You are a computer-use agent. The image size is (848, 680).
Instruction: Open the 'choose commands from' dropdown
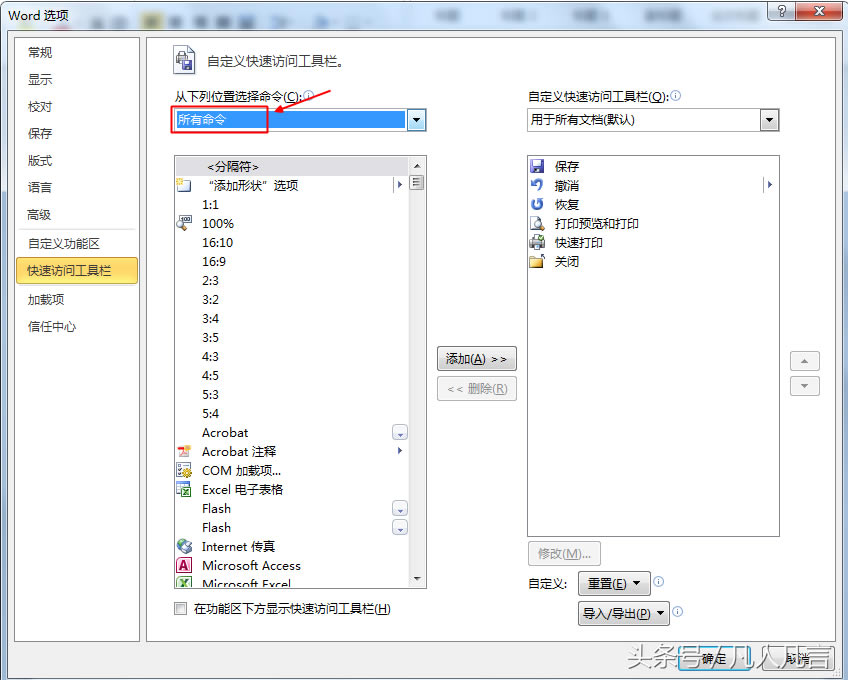click(417, 120)
